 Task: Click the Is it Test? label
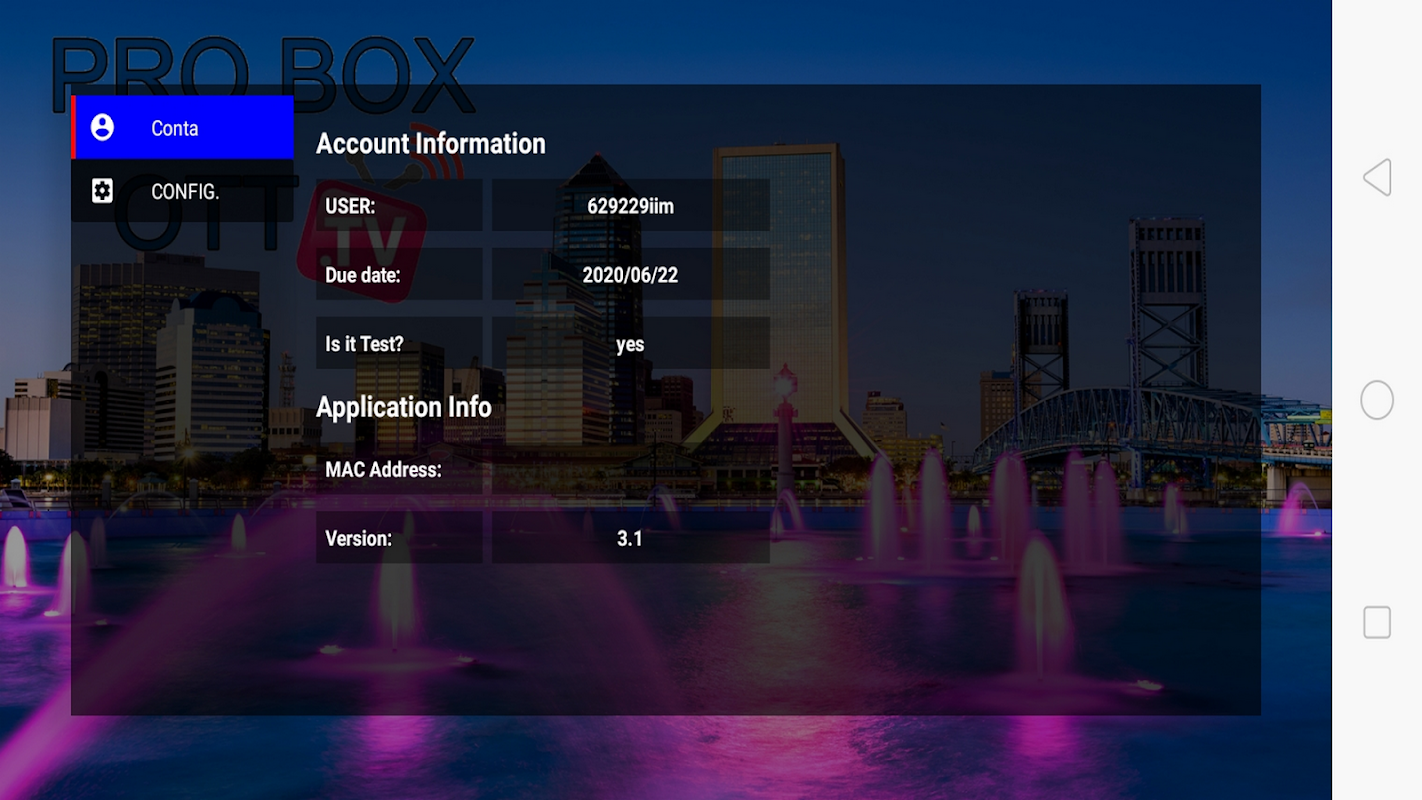pos(364,344)
